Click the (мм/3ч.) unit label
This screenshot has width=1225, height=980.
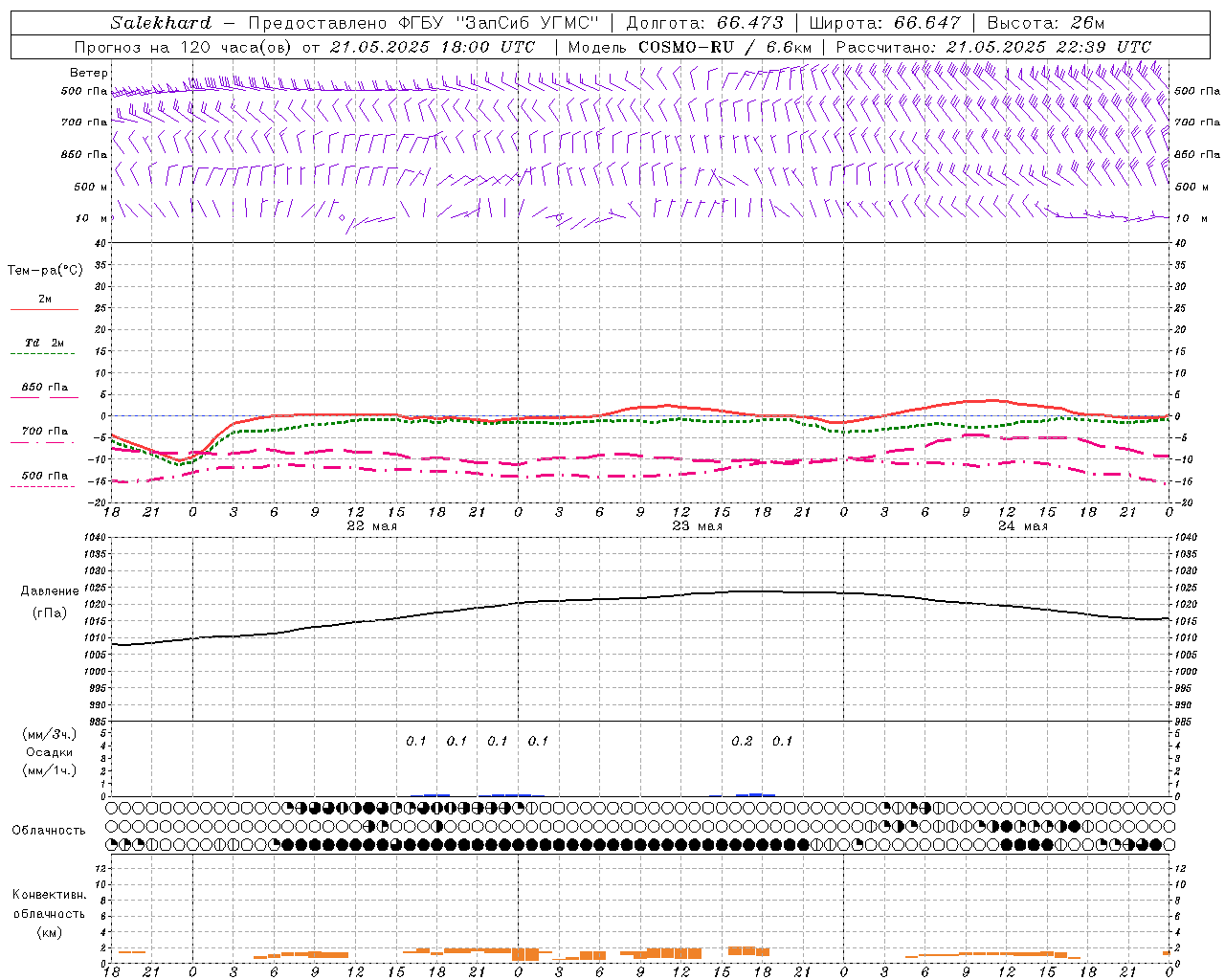tap(50, 734)
